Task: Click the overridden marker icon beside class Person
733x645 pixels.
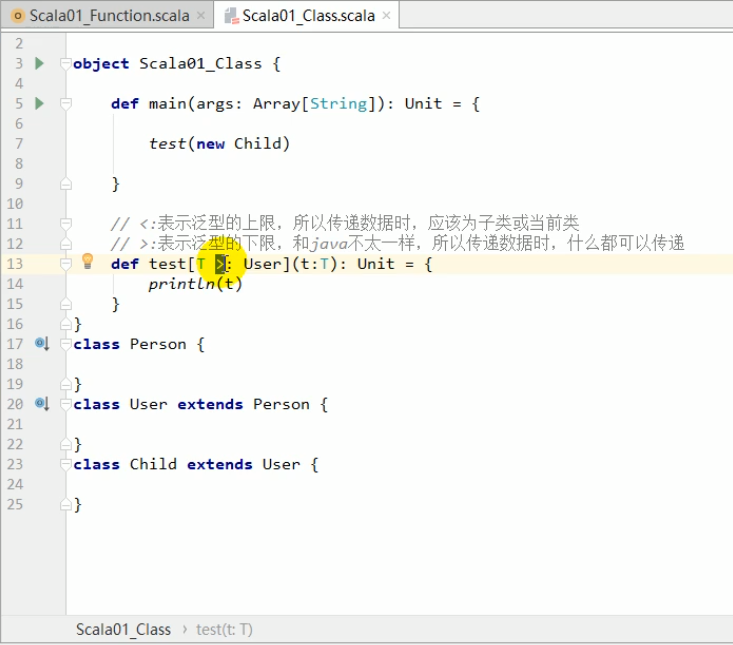Action: pos(42,344)
